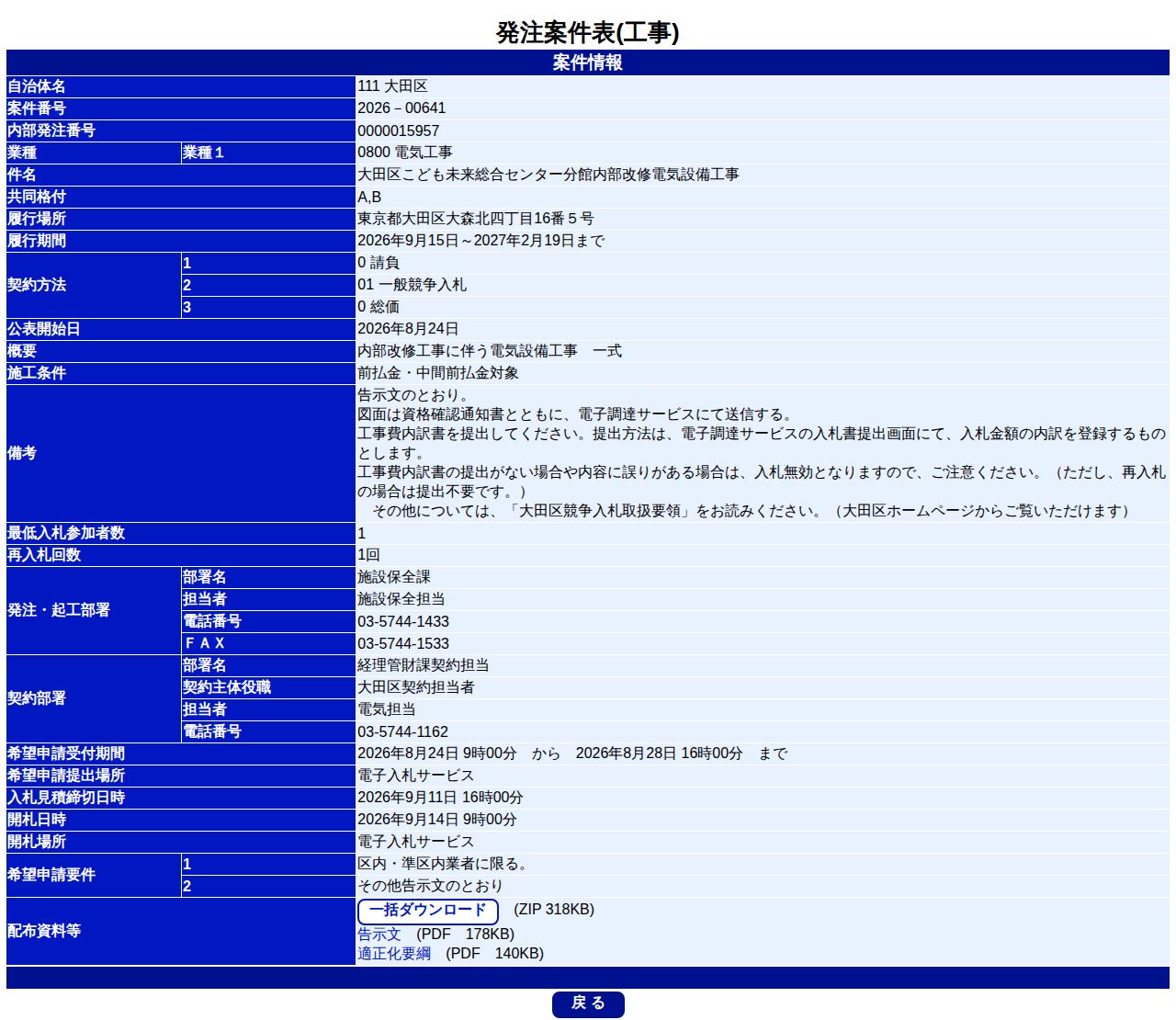Open the 告示文 PDF link
This screenshot has width=1176, height=1020.
click(x=379, y=934)
